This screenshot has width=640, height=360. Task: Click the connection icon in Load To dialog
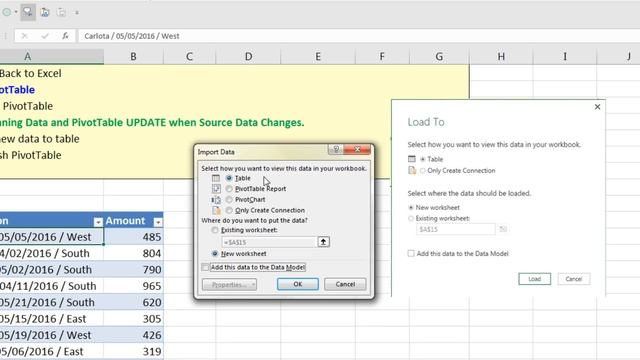point(412,170)
